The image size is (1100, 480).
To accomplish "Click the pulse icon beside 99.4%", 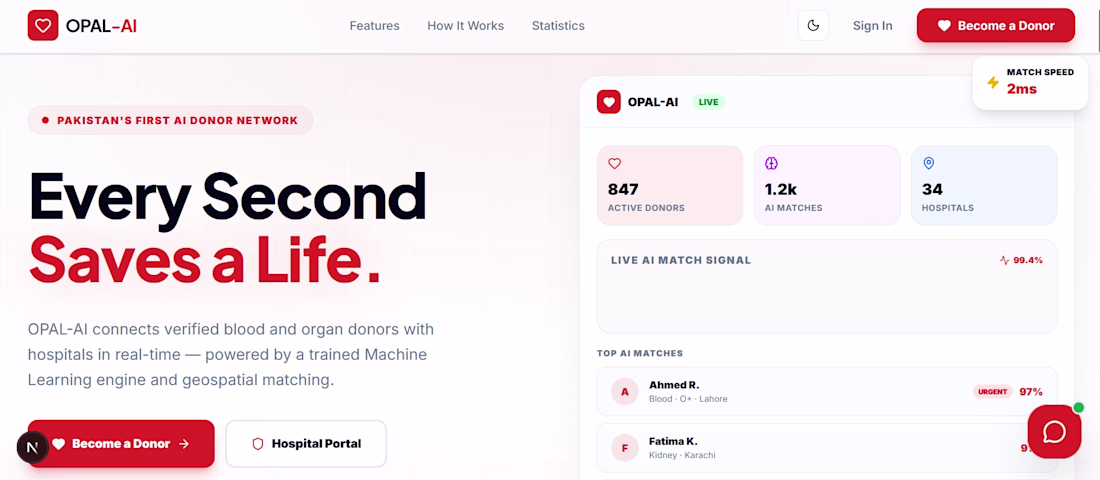I will pos(1004,260).
